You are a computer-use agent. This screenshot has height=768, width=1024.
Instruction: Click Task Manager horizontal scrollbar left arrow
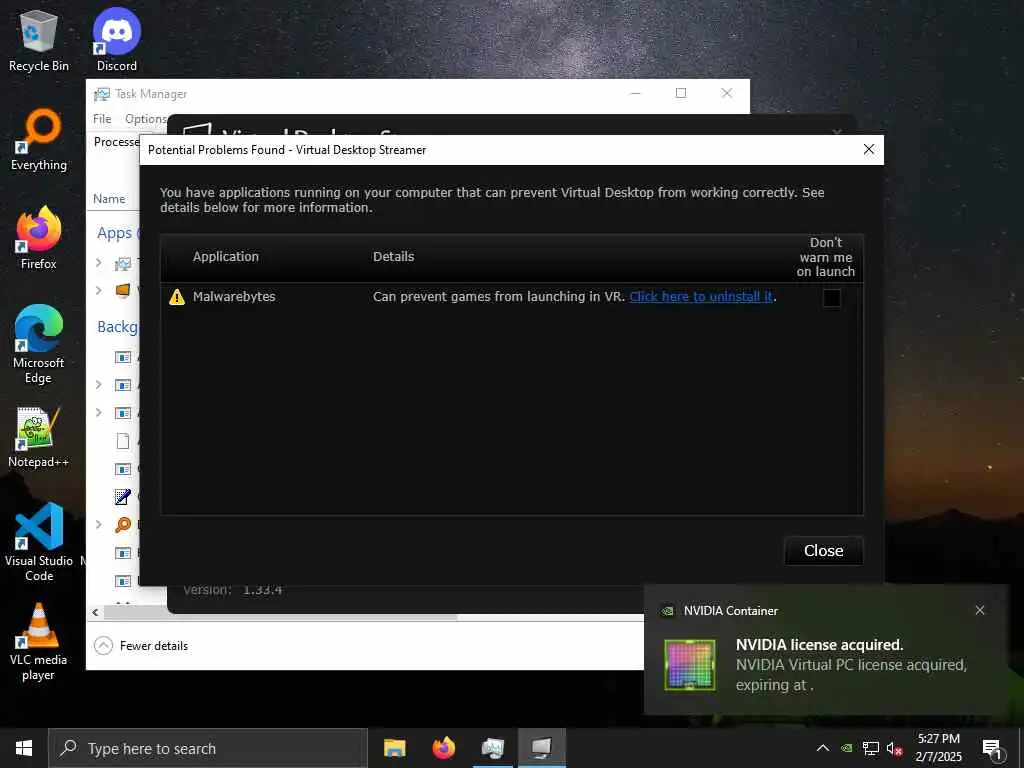coord(96,613)
